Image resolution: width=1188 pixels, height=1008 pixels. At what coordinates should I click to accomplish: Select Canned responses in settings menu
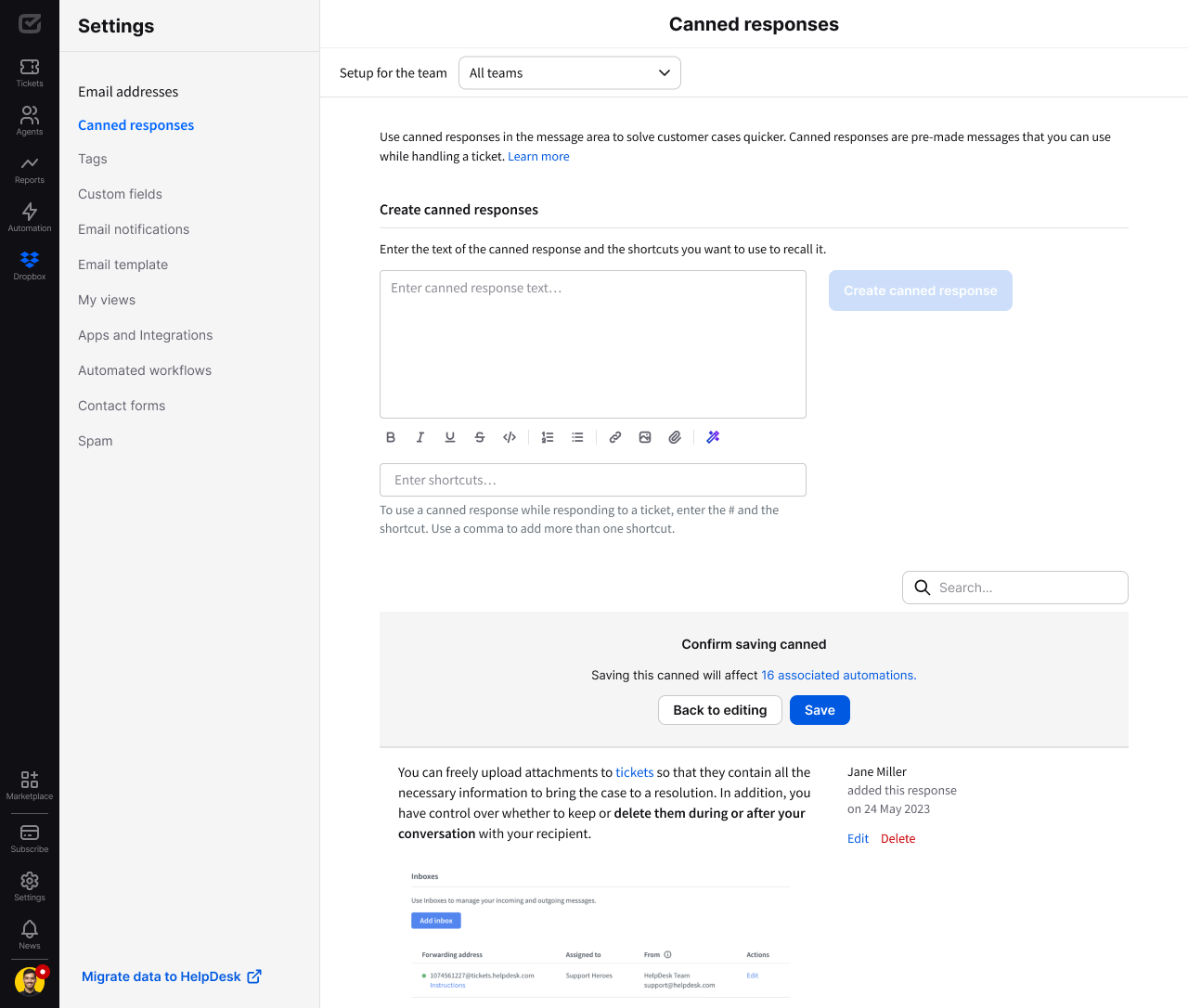click(136, 125)
